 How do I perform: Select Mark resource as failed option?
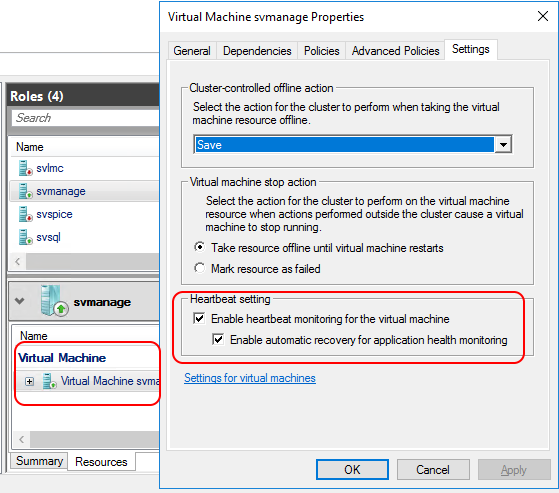[199, 268]
